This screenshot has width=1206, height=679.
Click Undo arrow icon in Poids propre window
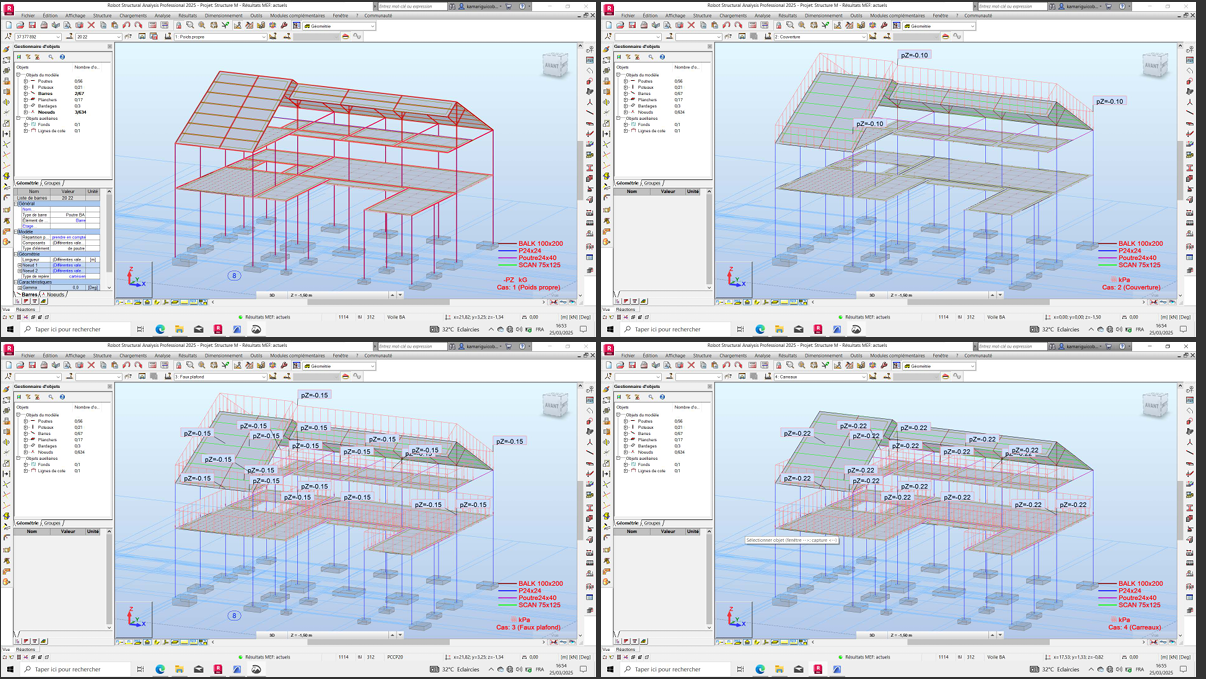point(126,26)
